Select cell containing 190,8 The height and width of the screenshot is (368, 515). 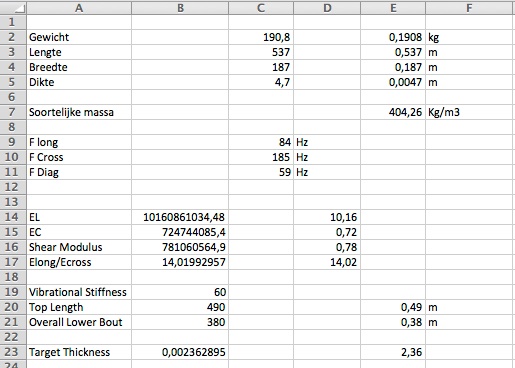coord(261,37)
